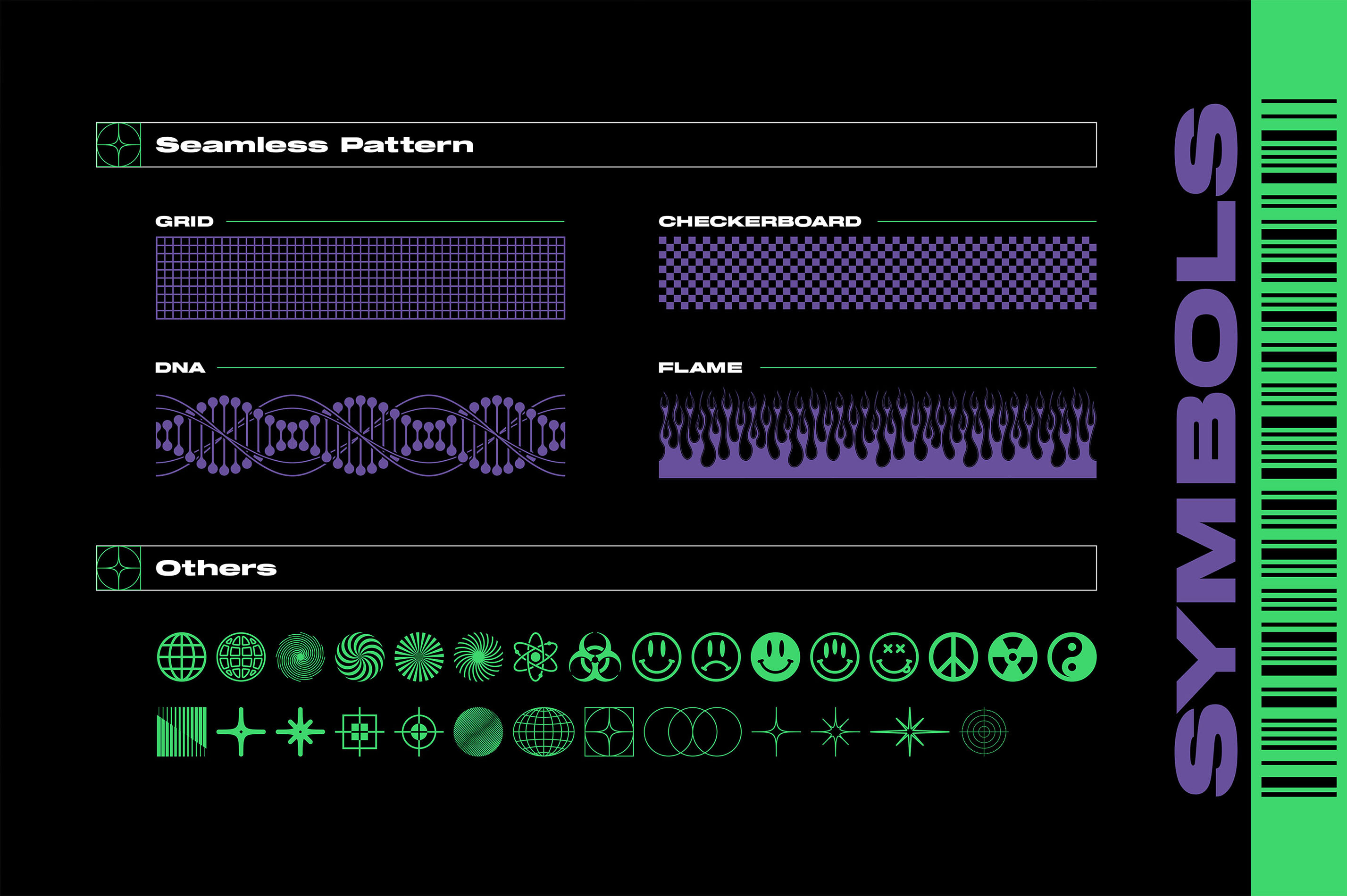Image resolution: width=1347 pixels, height=896 pixels.
Task: Click the striped square with diagonal cut
Action: click(182, 731)
